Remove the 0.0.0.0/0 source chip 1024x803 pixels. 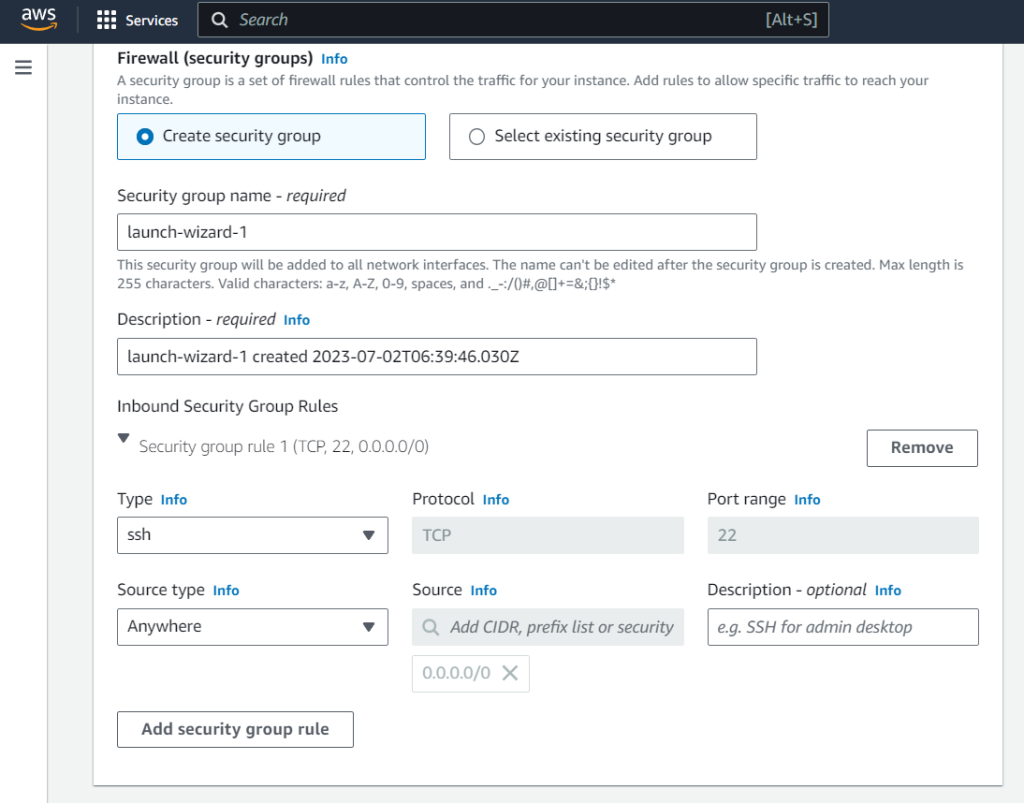click(509, 673)
